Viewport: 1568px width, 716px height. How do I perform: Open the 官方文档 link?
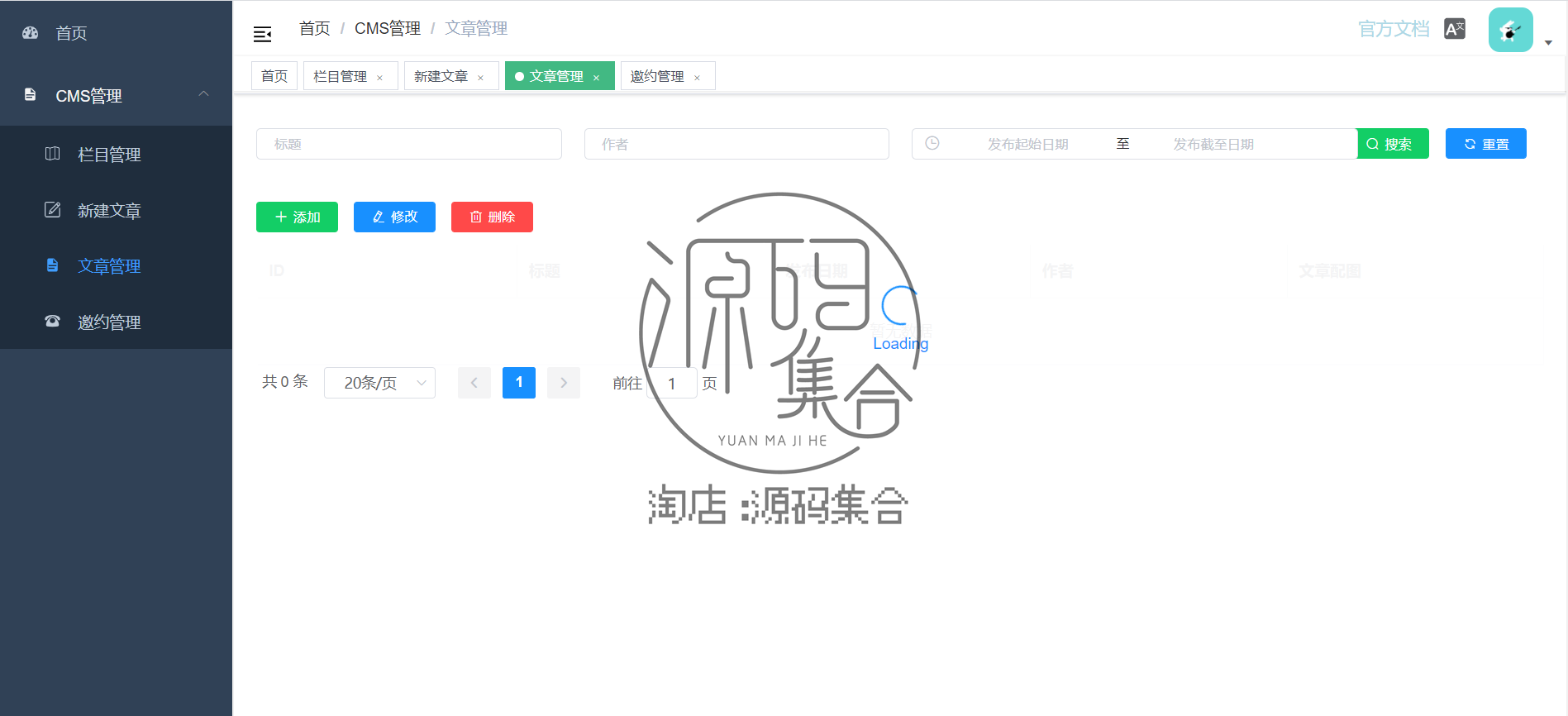(1394, 29)
